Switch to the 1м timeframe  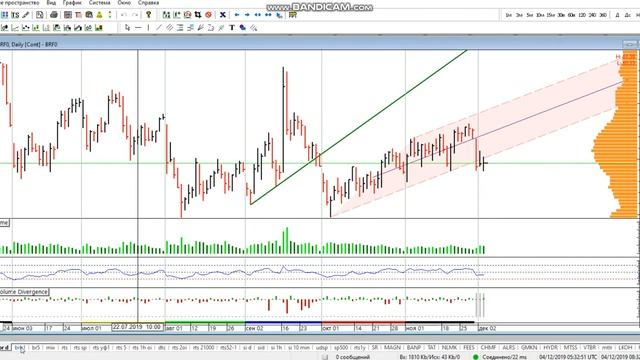(x=509, y=15)
